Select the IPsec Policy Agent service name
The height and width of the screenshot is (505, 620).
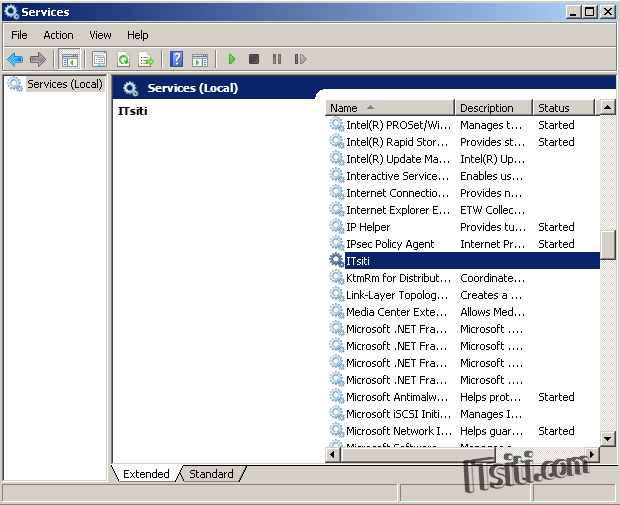point(390,244)
